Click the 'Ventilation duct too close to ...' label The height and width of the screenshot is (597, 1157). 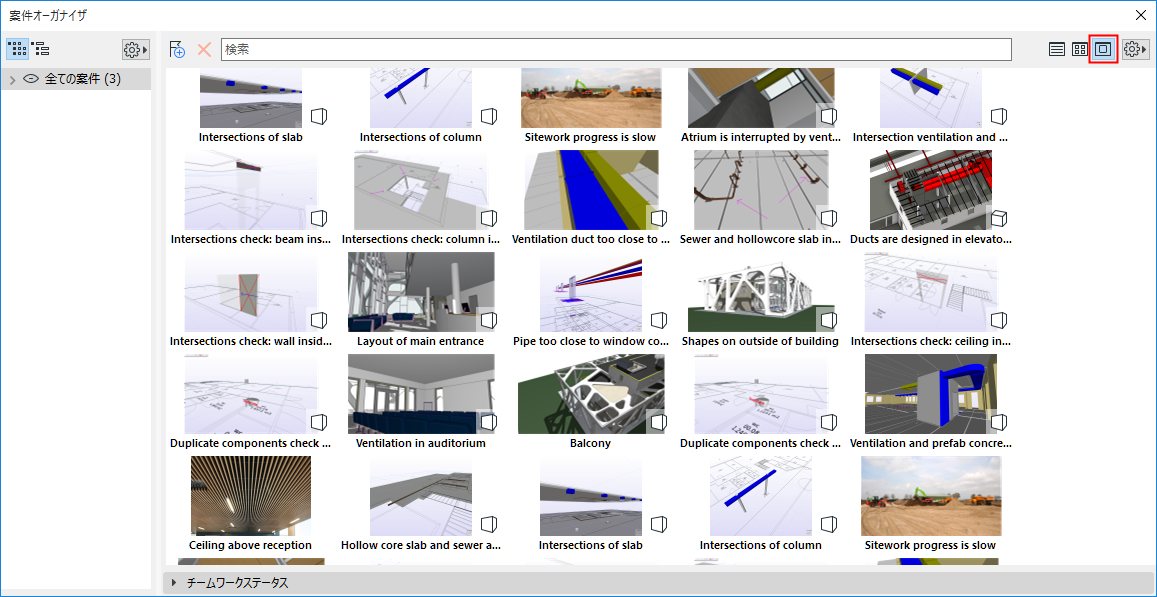pyautogui.click(x=591, y=239)
